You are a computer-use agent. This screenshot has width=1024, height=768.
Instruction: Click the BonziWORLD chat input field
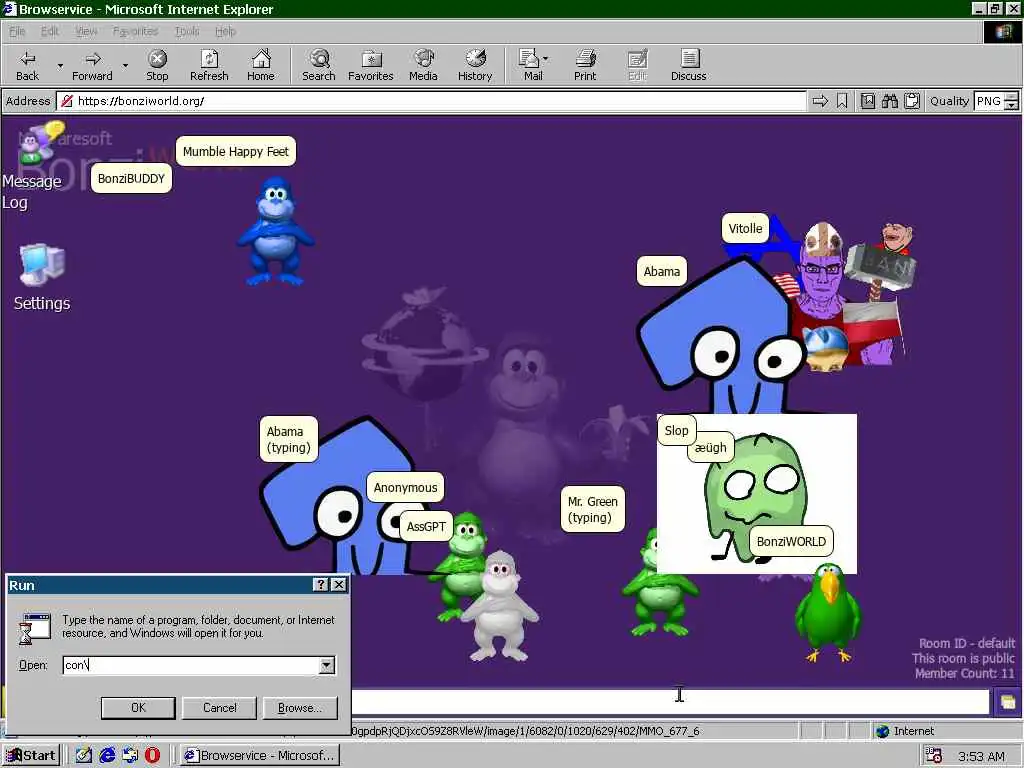[670, 703]
